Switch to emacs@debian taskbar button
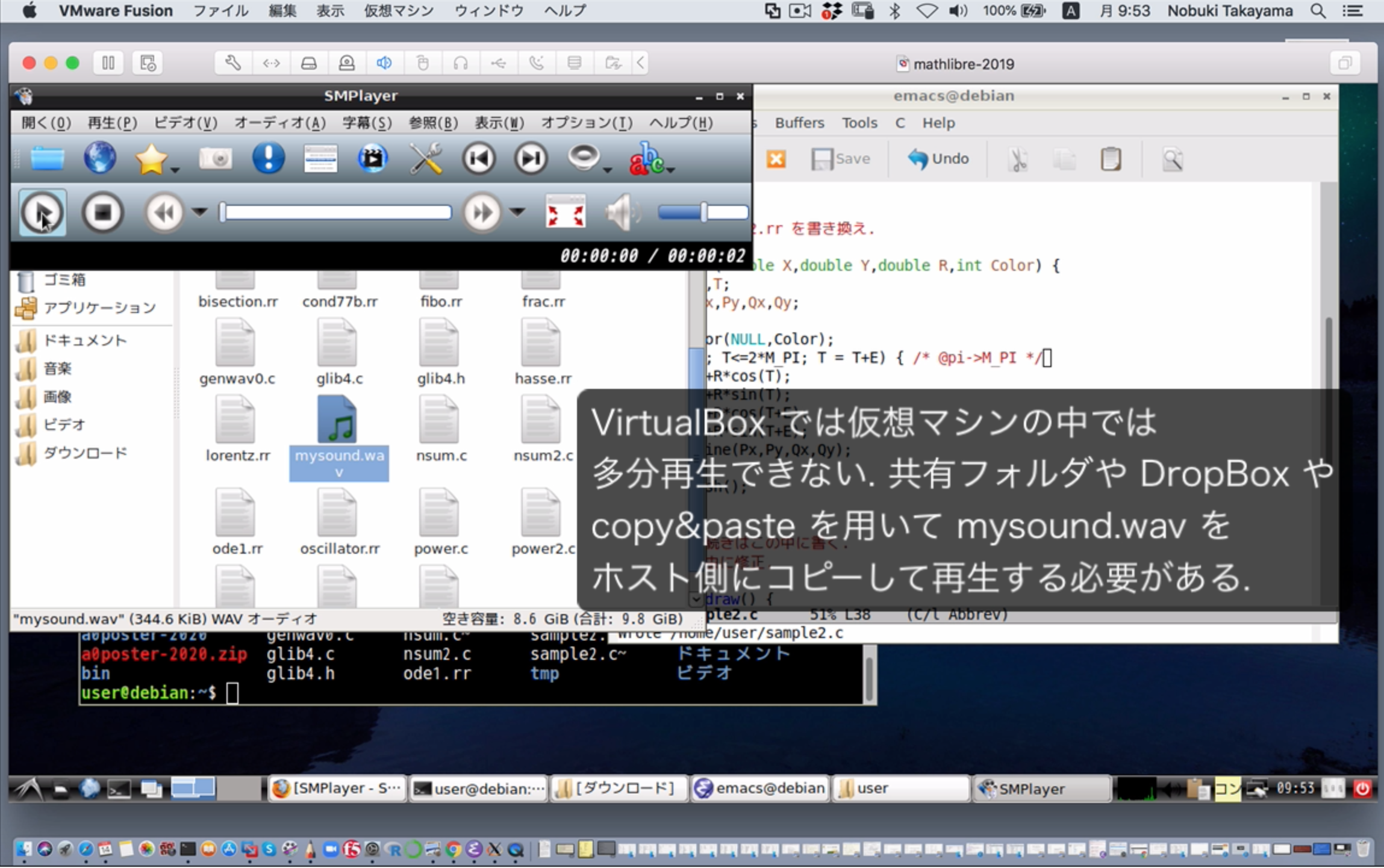The image size is (1384, 868). pos(759,789)
